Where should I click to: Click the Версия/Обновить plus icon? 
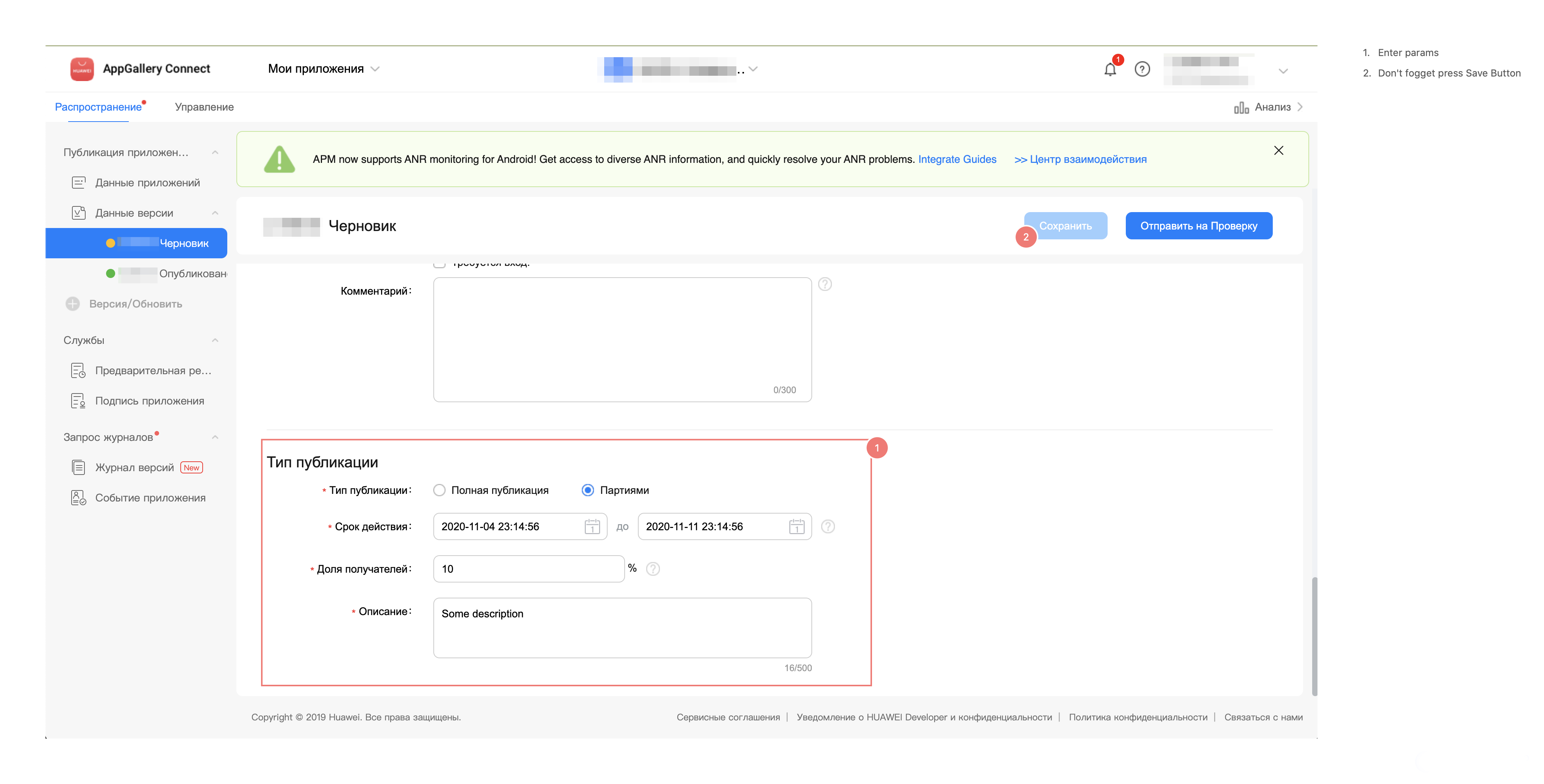point(72,304)
